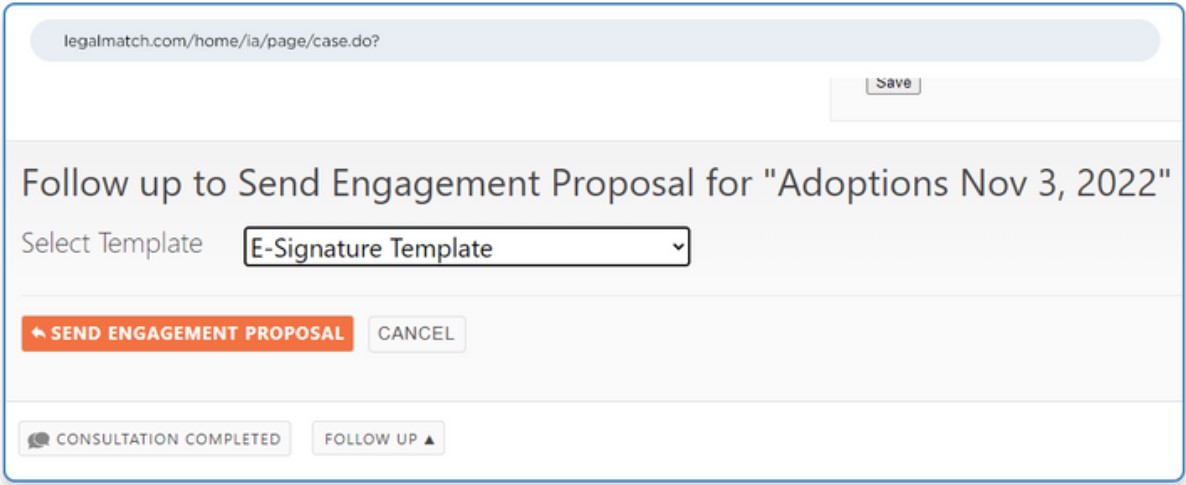Click the "CONSULTATION COMPLETED" label text

click(168, 440)
